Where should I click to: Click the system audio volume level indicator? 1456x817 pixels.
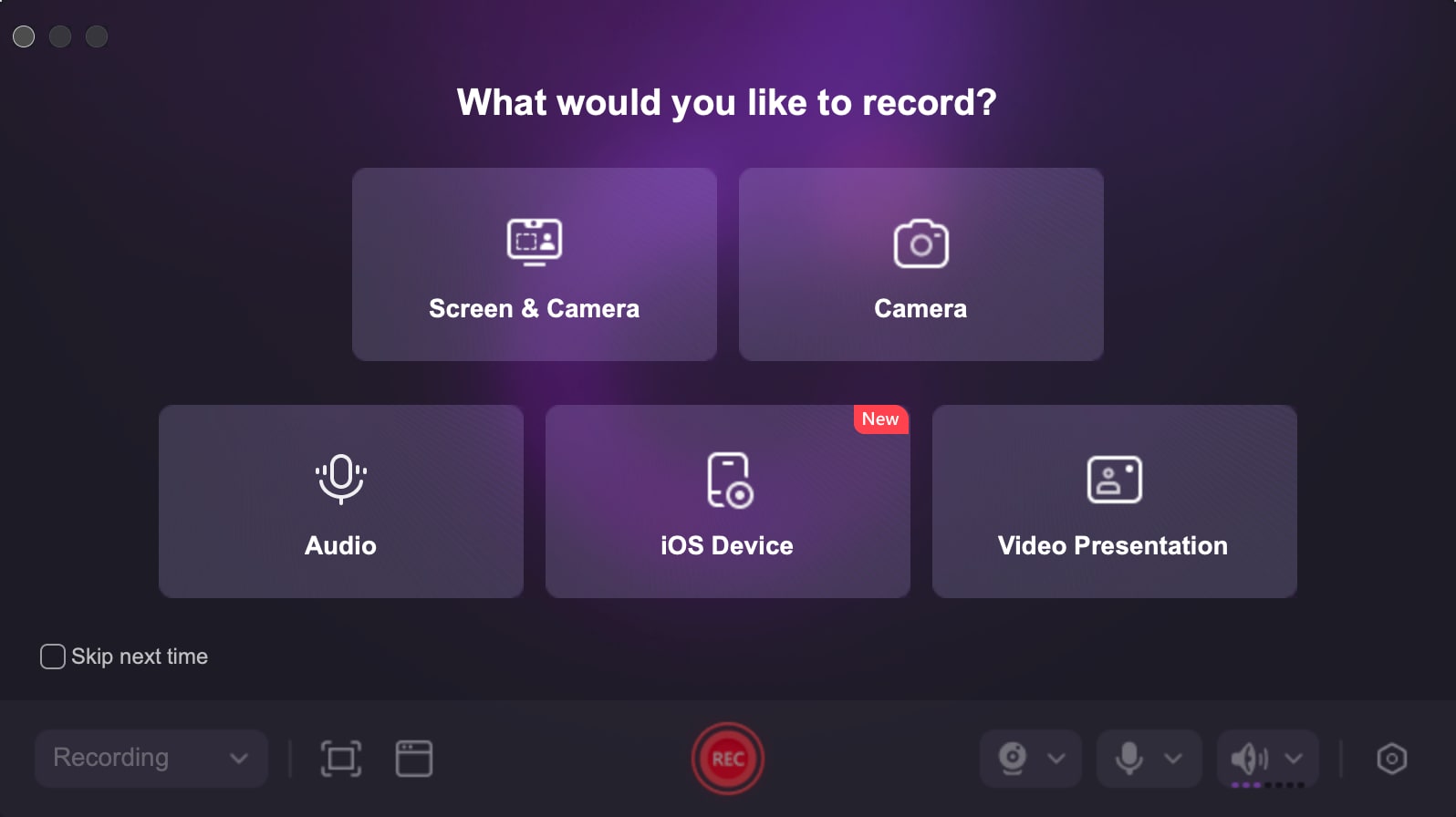(1268, 785)
